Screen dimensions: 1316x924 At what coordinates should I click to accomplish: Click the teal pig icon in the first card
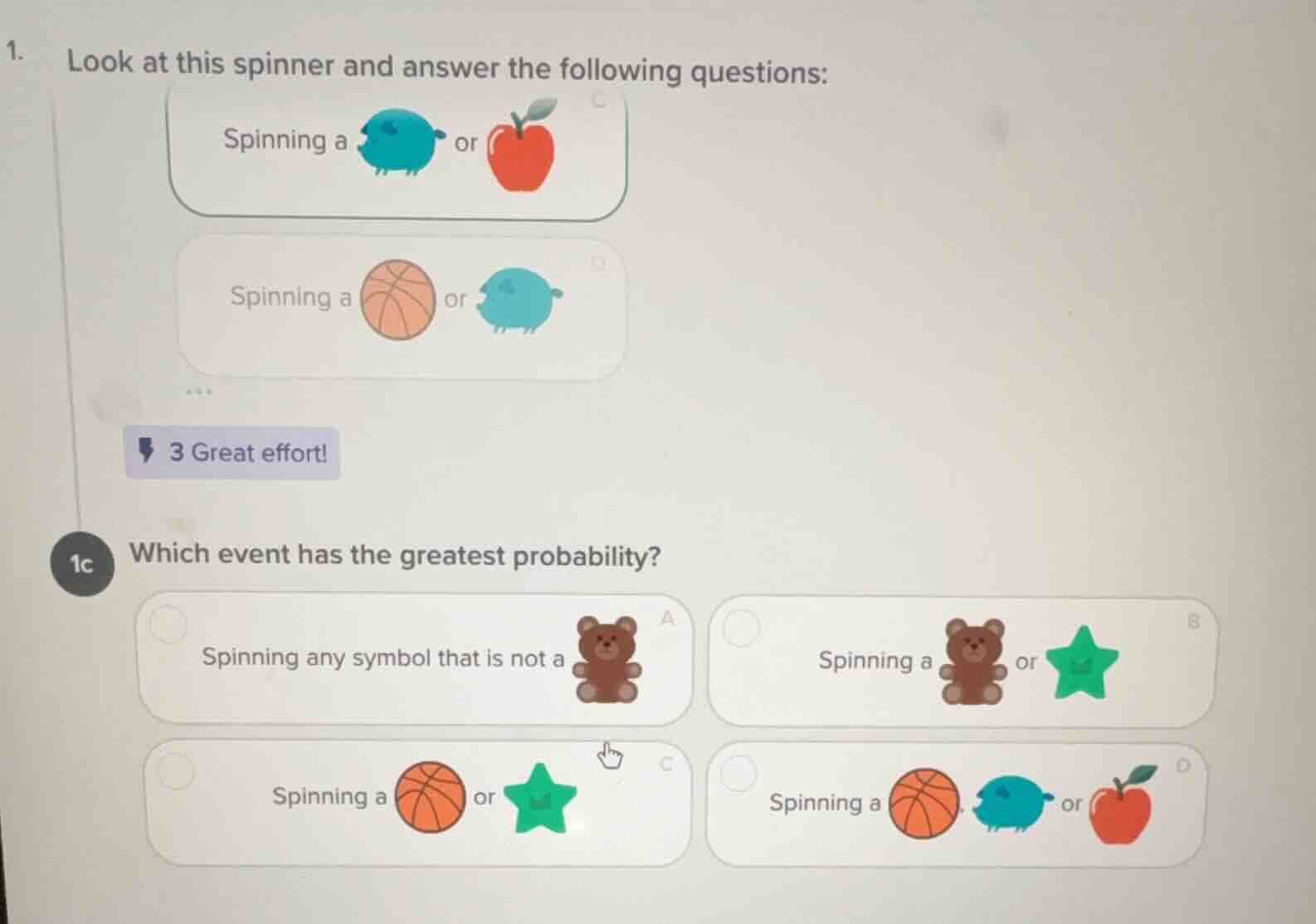398,141
